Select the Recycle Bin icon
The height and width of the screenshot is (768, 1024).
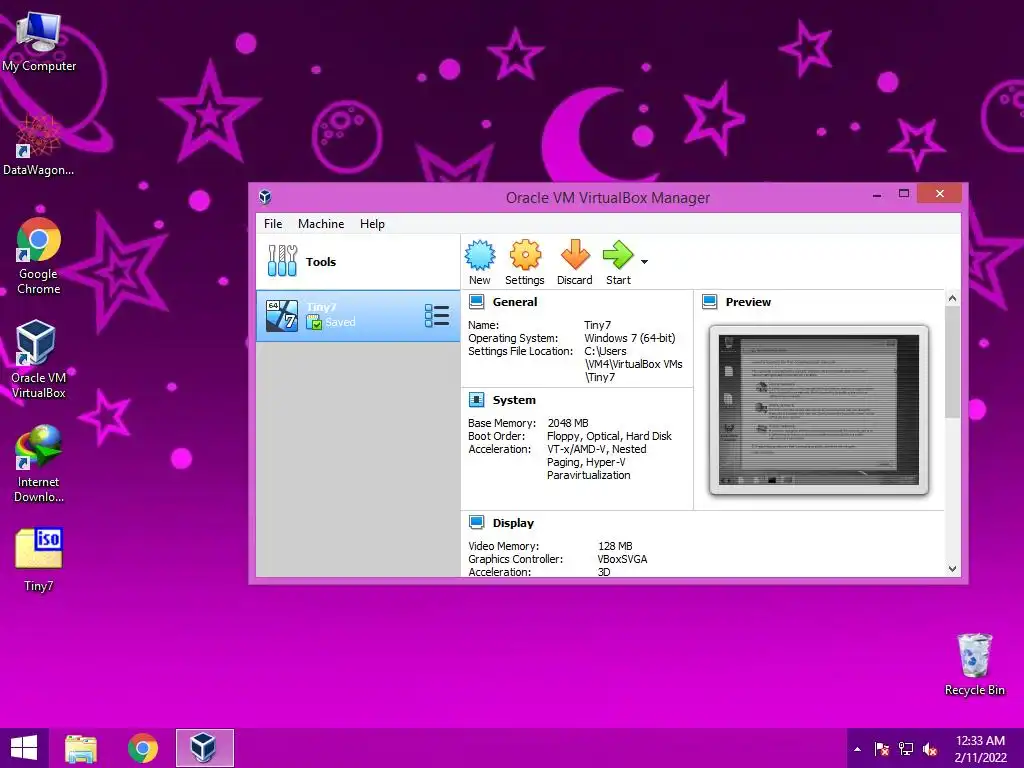tap(974, 664)
